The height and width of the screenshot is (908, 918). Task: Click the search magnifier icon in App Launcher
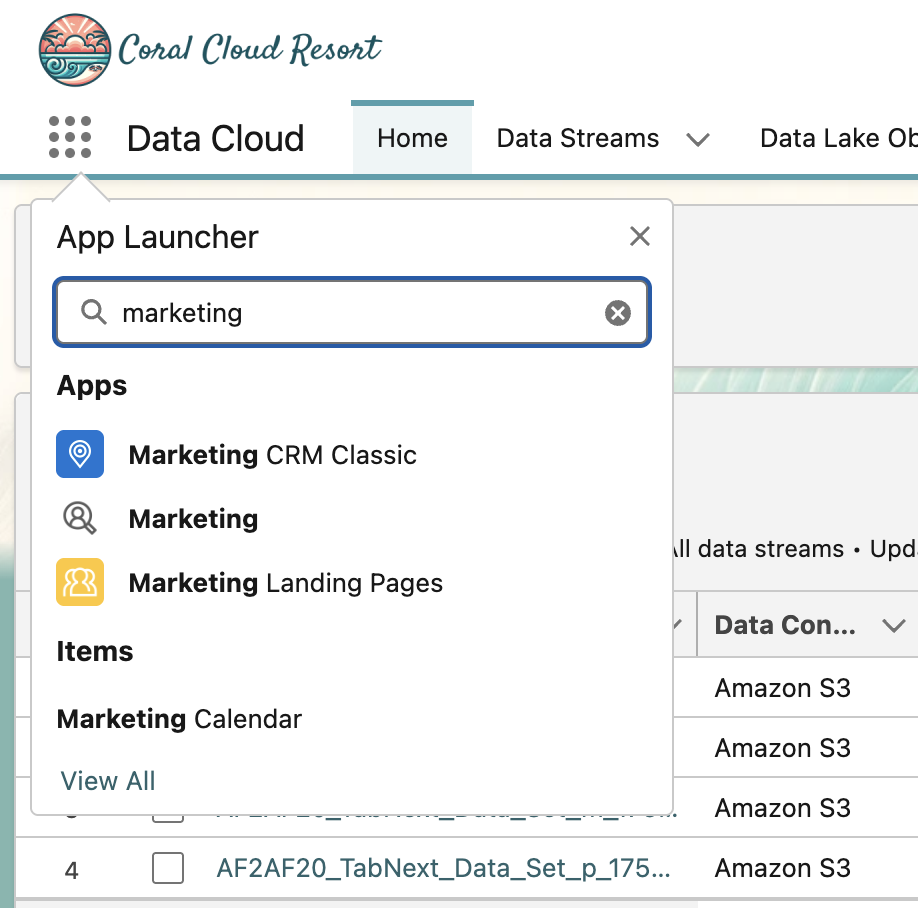click(x=94, y=313)
